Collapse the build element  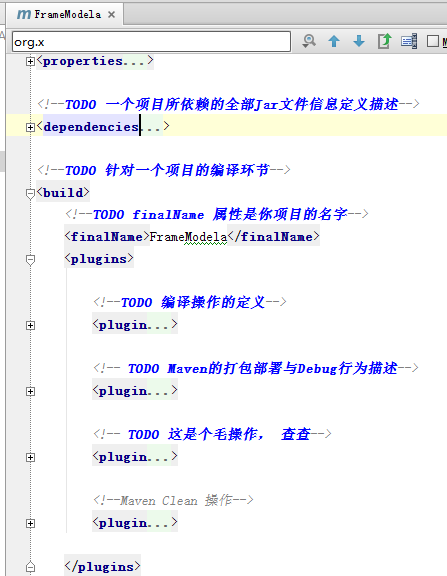(x=30, y=194)
